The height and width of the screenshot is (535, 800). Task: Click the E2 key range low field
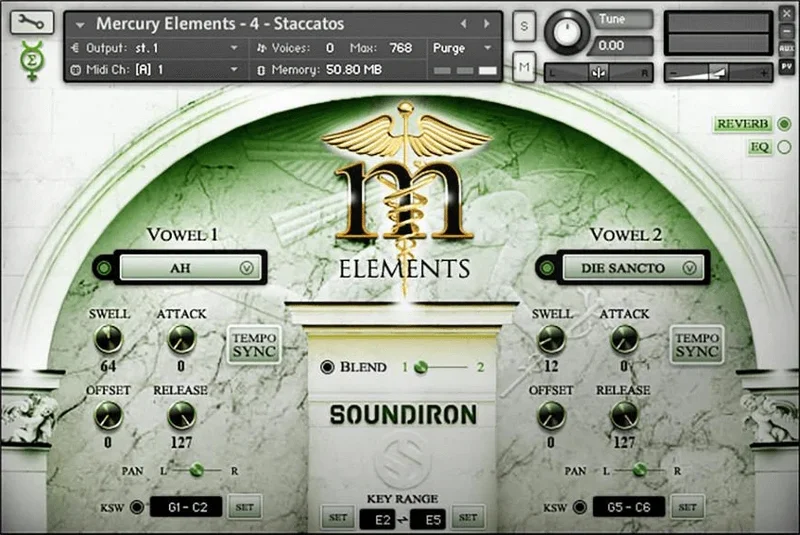[378, 520]
